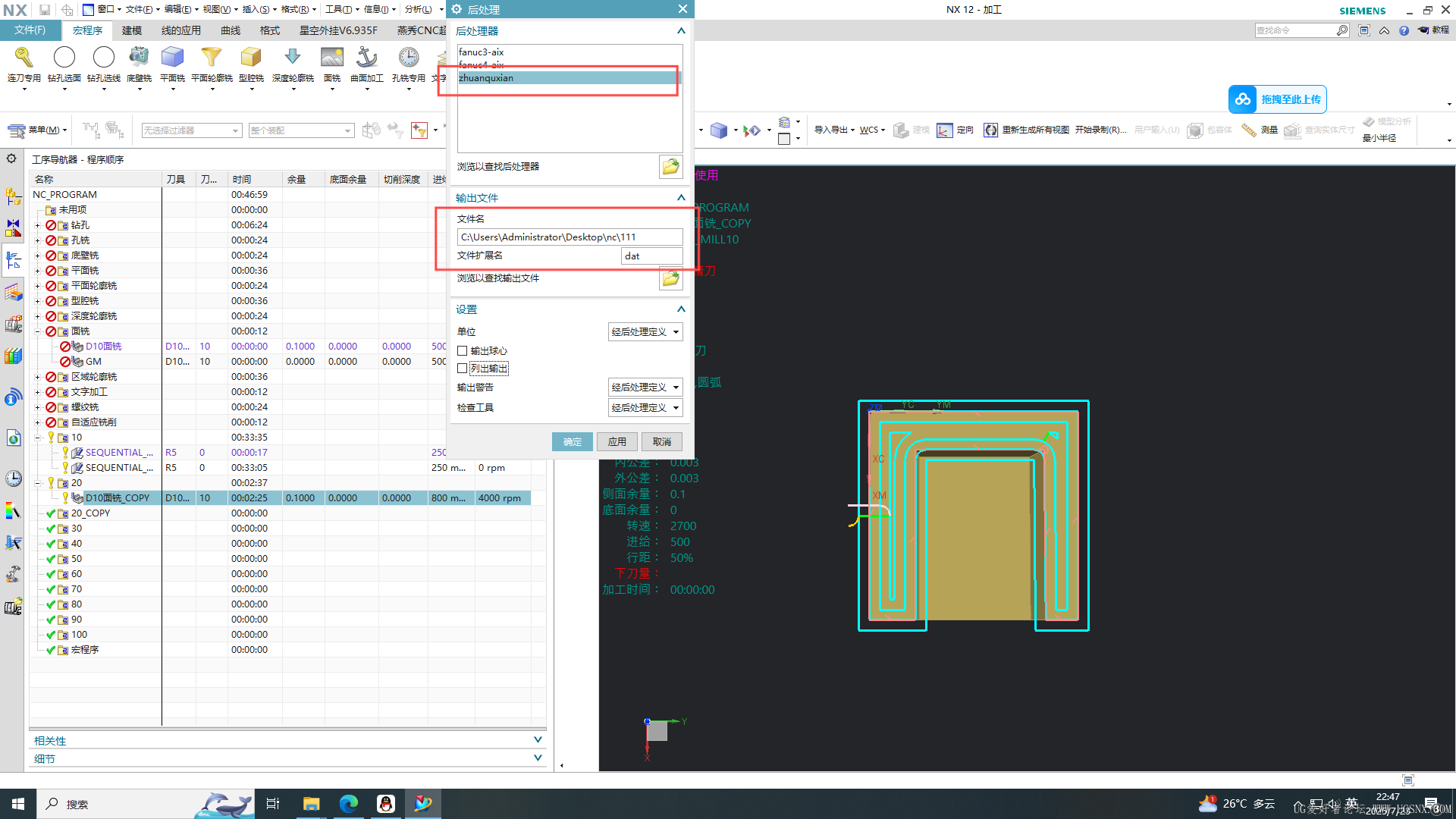Image resolution: width=1456 pixels, height=819 pixels.
Task: Click the selection filter funnel icon
Action: pos(419,130)
